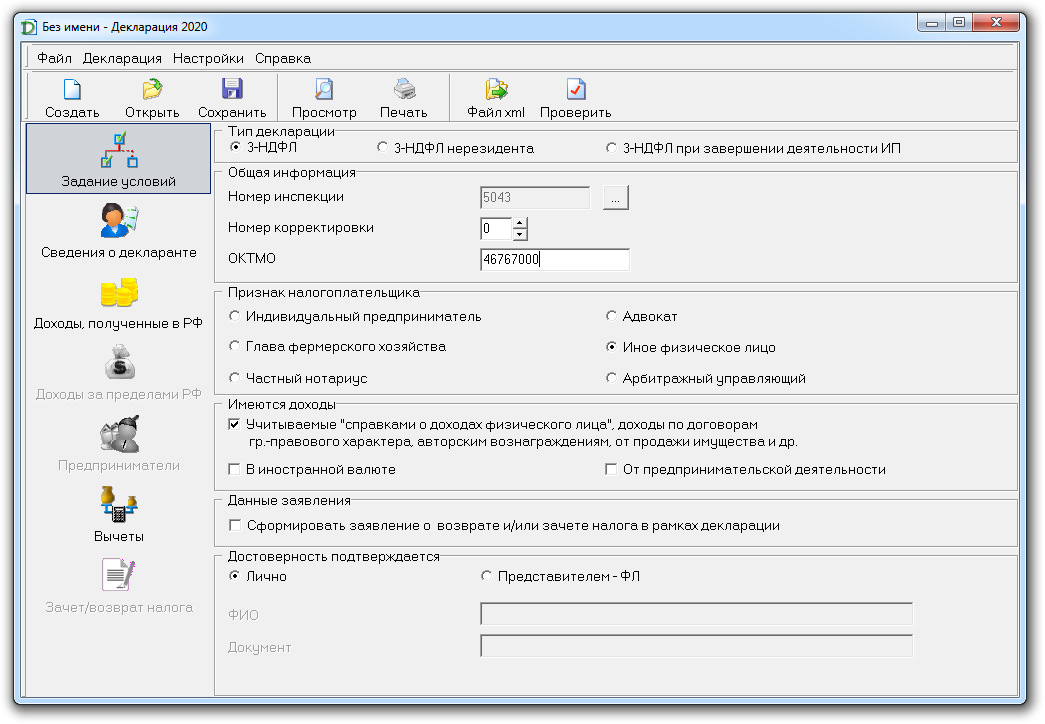
Task: Open the Справка menu
Action: [283, 58]
